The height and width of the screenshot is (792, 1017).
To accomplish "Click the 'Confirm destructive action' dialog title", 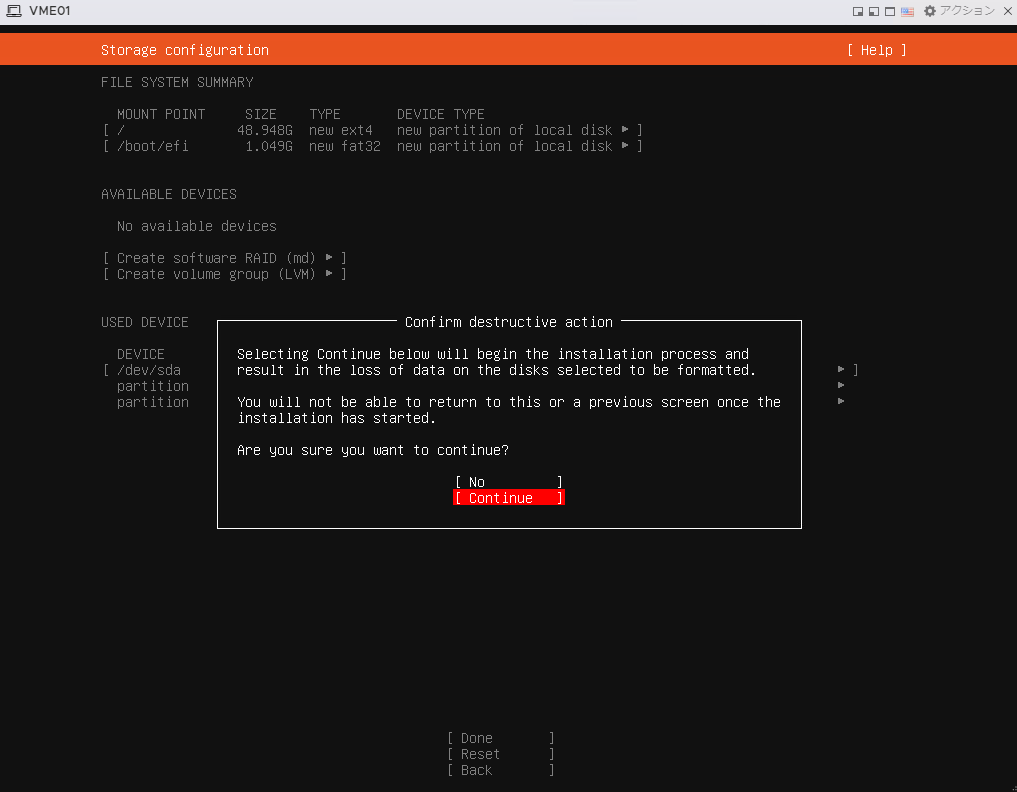I will 508,322.
